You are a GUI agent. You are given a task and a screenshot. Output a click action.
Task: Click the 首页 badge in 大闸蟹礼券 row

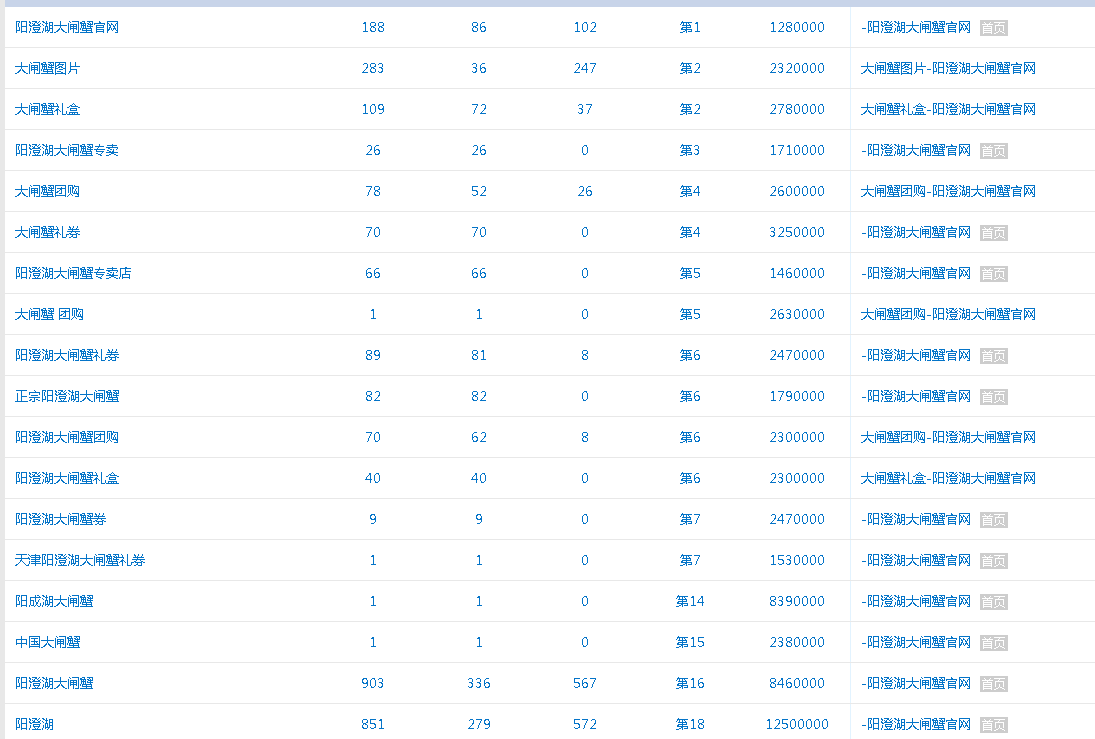click(993, 233)
